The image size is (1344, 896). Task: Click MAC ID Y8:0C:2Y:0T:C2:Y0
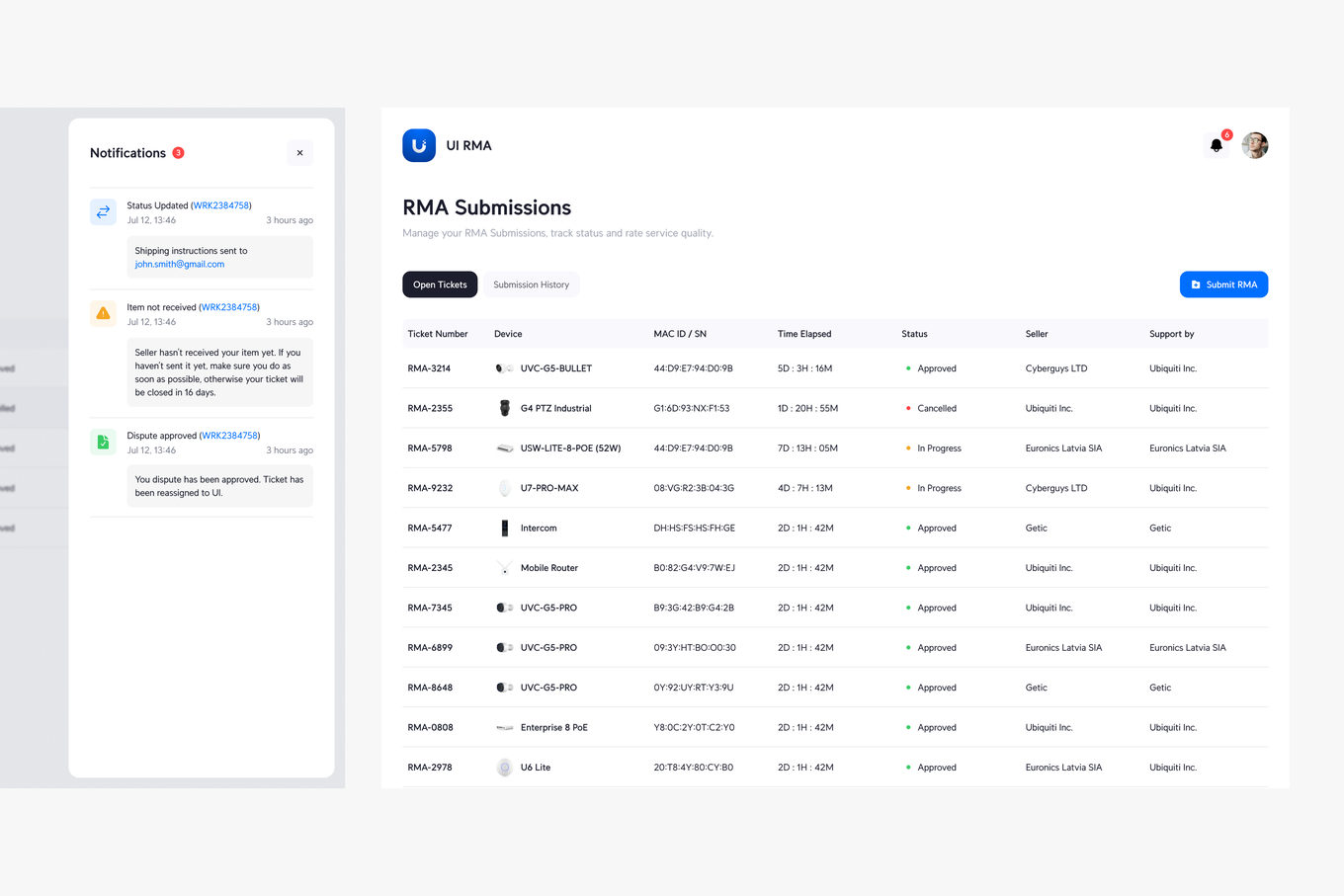tap(694, 728)
